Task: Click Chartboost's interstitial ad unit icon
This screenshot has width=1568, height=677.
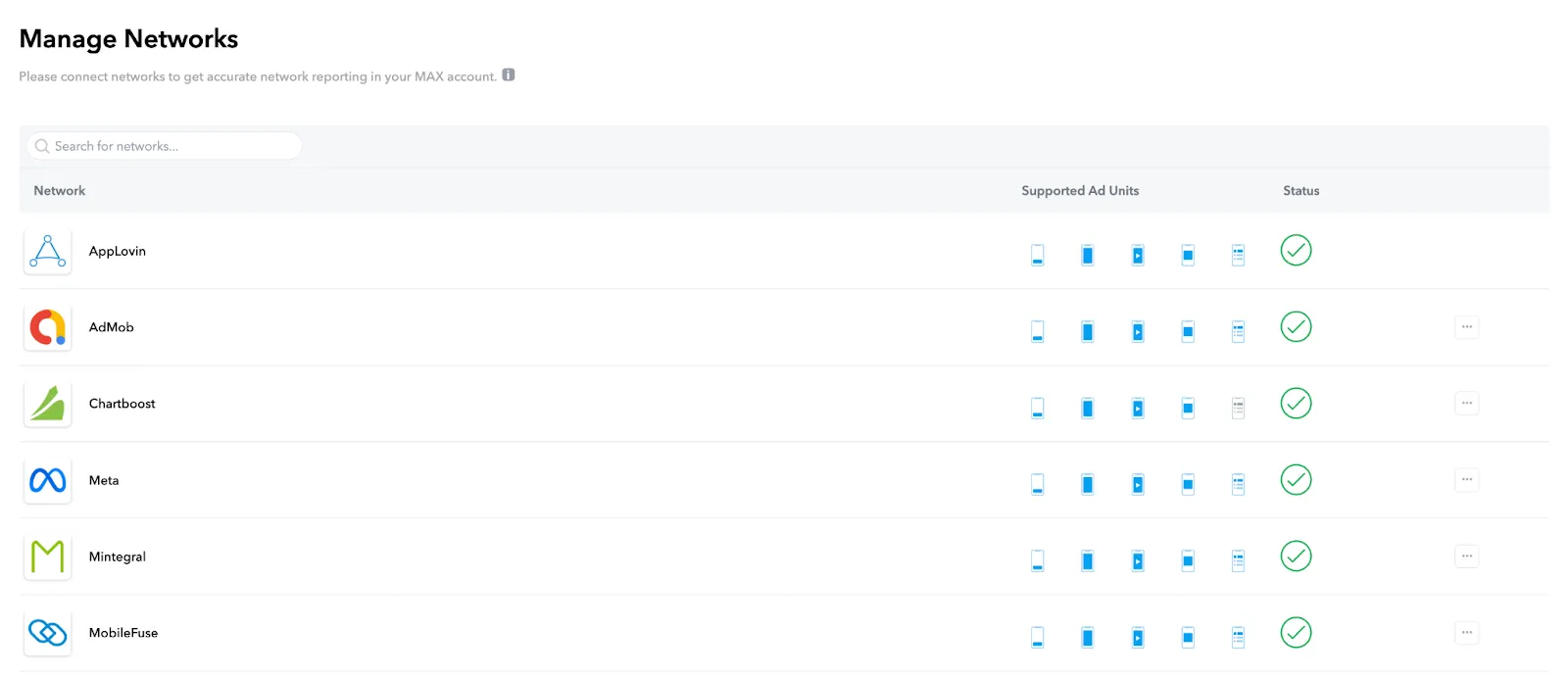Action: (x=1087, y=408)
